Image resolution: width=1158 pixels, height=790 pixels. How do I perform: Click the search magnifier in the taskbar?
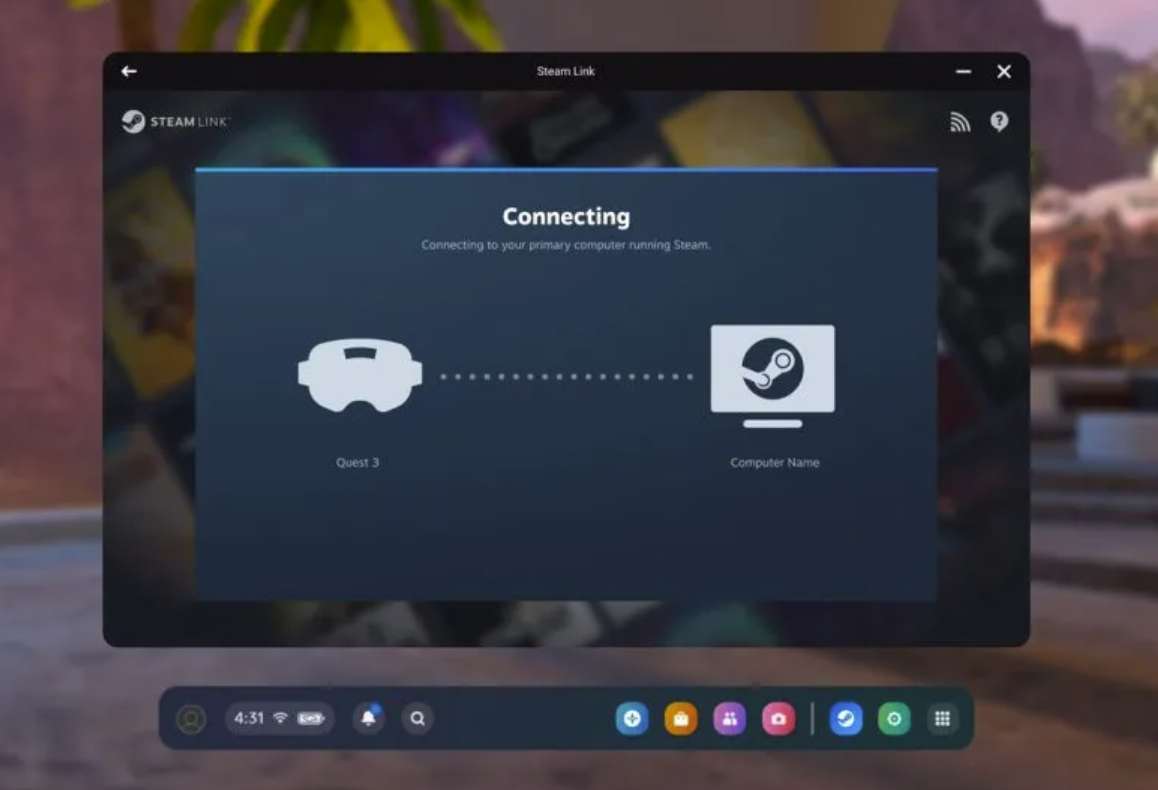point(417,718)
